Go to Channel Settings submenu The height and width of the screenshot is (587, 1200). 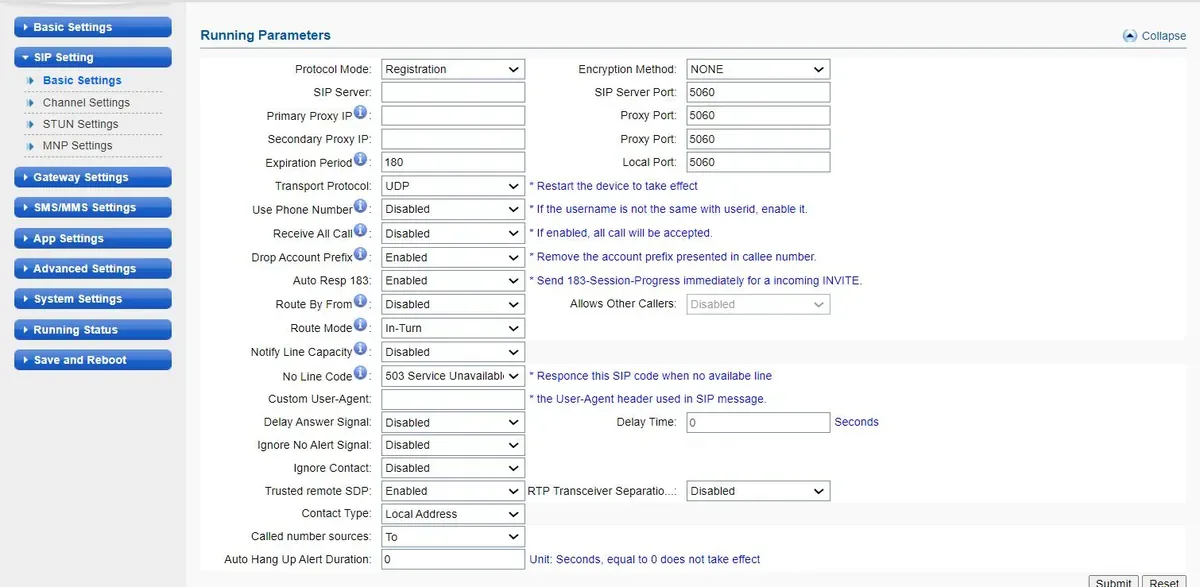pos(86,102)
